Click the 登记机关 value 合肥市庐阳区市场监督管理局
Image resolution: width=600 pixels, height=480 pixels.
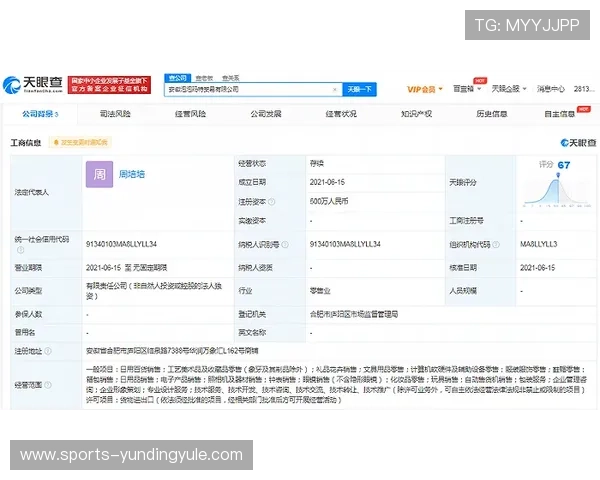[x=354, y=314]
